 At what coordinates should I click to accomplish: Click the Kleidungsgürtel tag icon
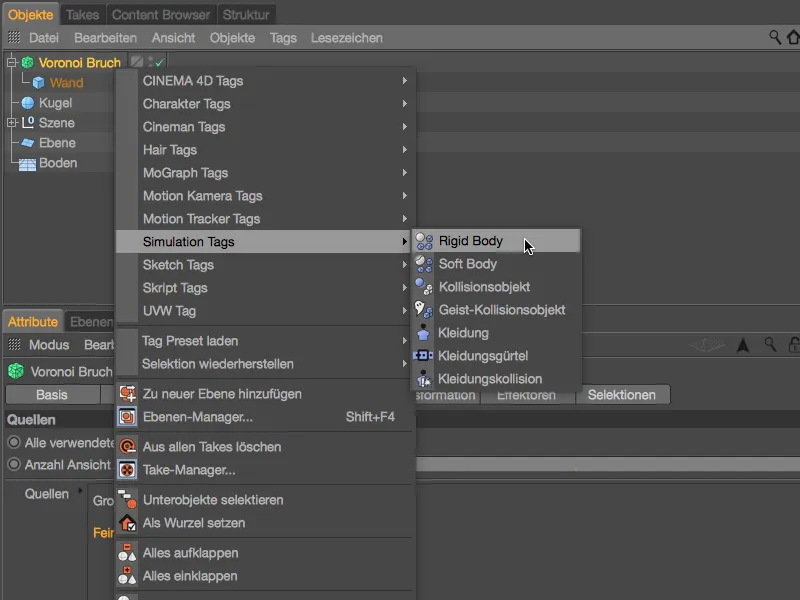(424, 356)
